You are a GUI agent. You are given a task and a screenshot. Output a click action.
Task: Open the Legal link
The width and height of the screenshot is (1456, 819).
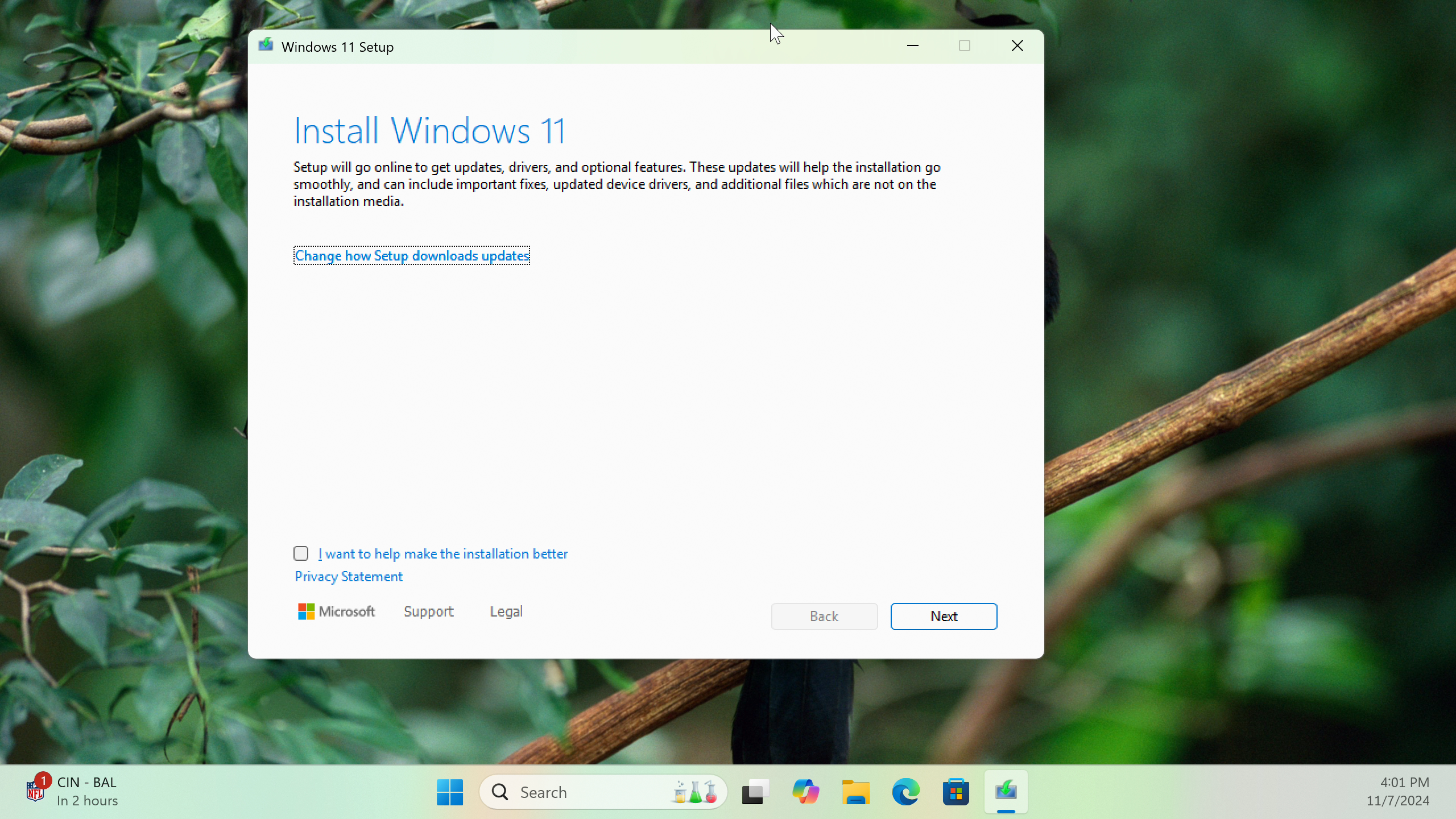(506, 611)
